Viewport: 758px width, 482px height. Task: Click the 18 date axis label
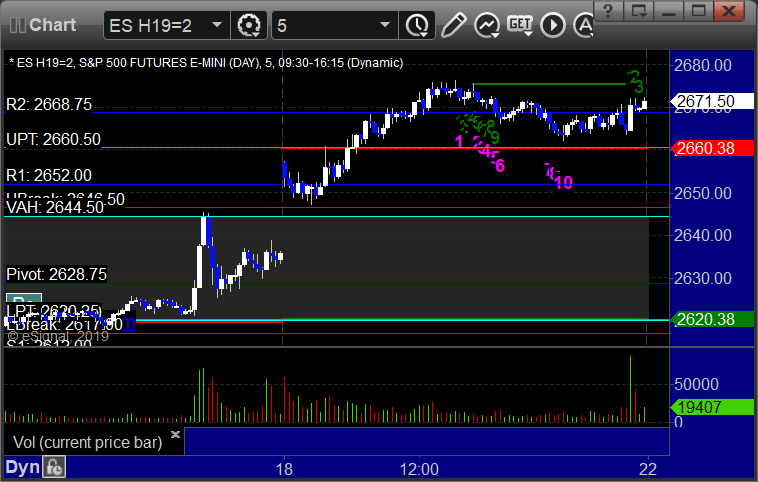coord(284,469)
